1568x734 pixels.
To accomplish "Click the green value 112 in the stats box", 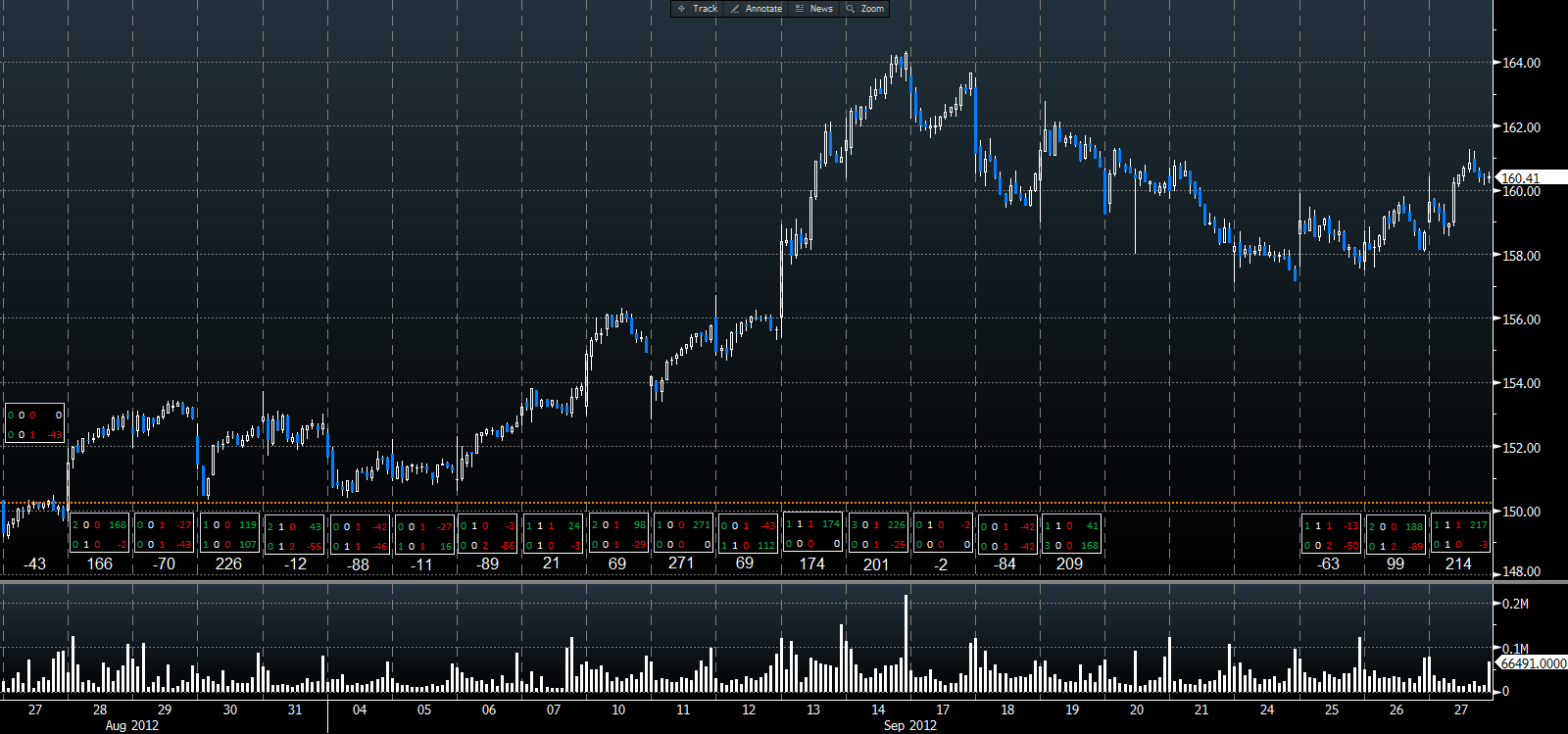I will point(766,545).
